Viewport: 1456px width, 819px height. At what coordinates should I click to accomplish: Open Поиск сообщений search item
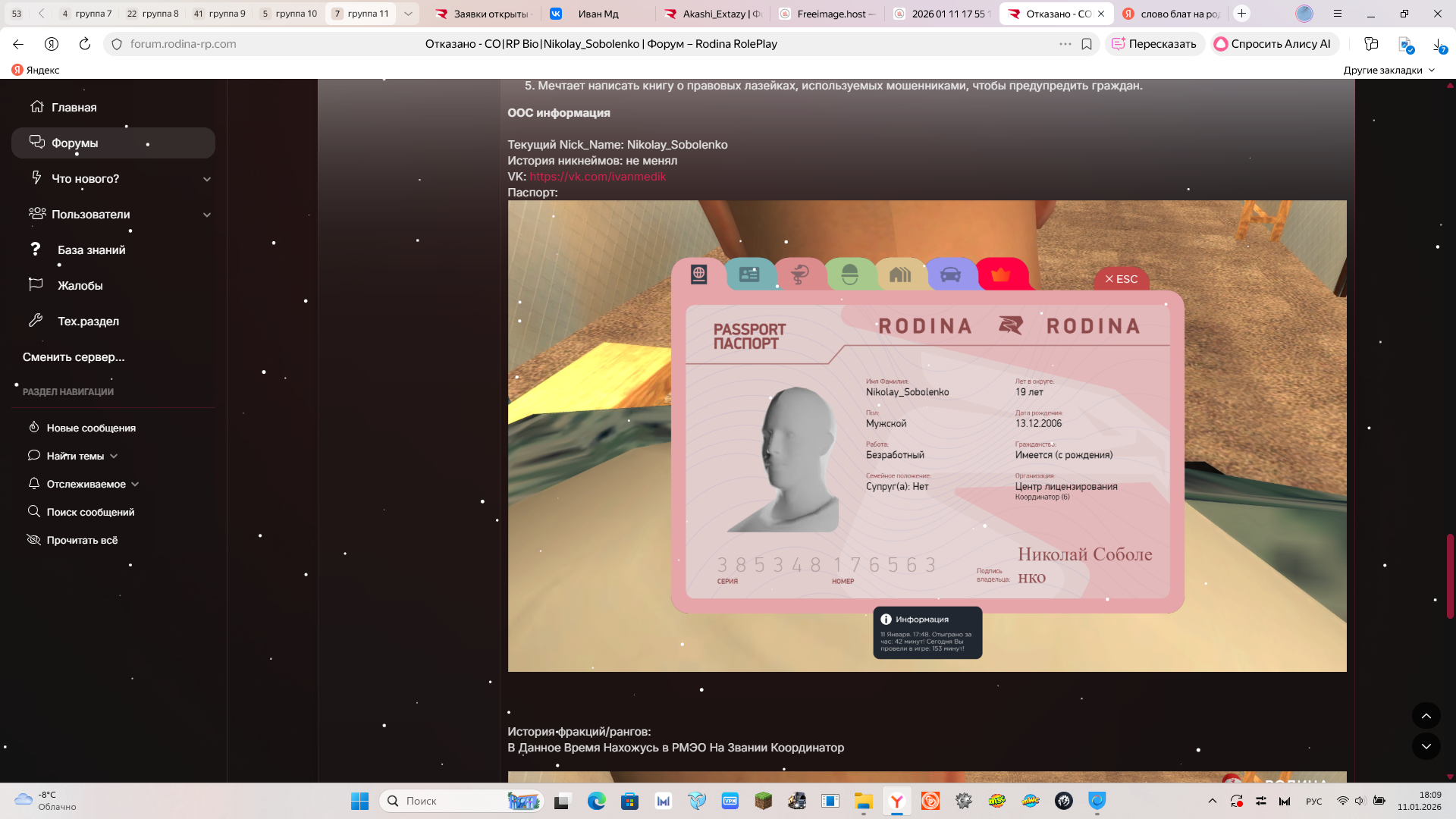[x=90, y=512]
